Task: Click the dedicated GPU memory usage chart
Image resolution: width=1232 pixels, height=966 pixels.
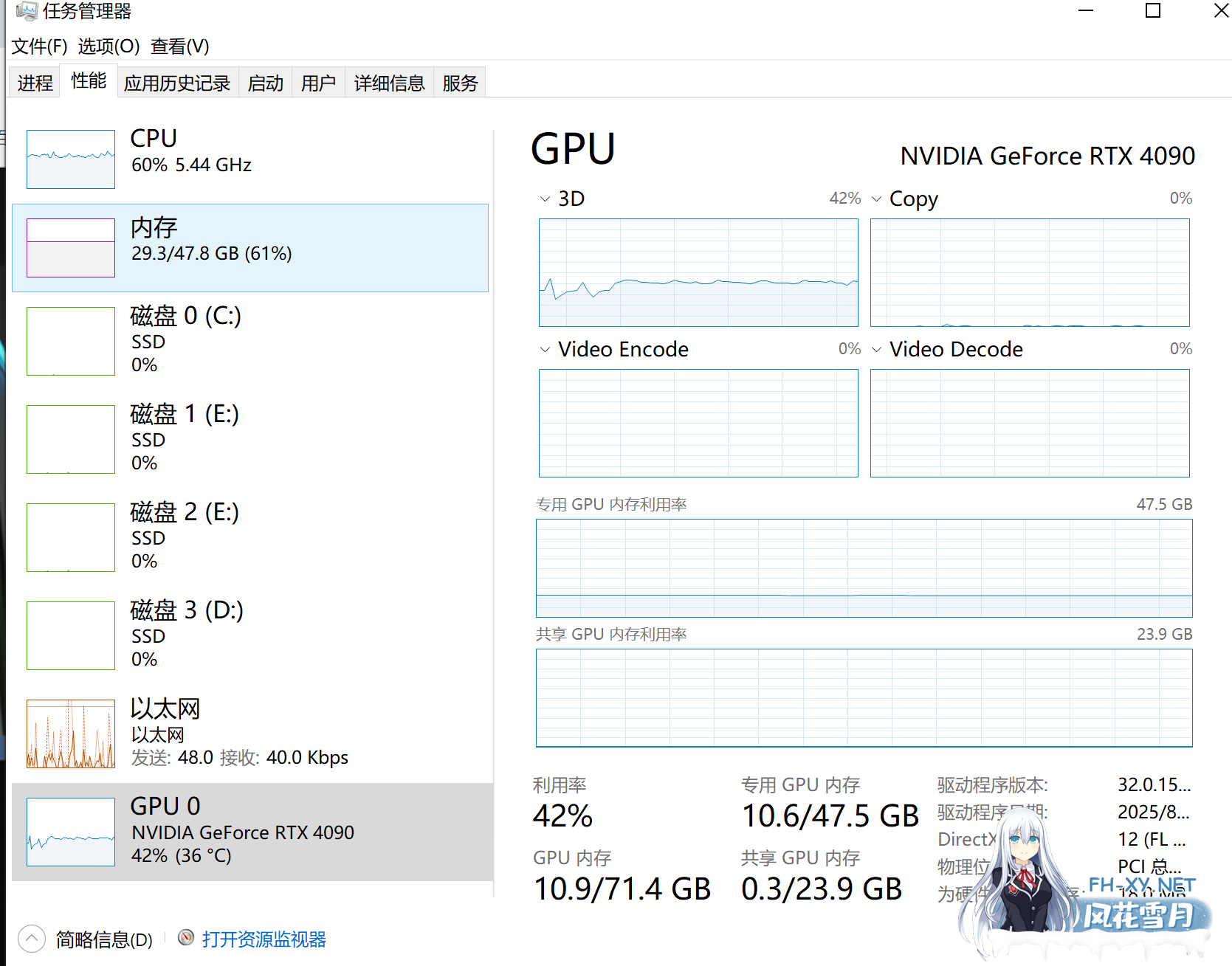Action: pyautogui.click(x=864, y=568)
